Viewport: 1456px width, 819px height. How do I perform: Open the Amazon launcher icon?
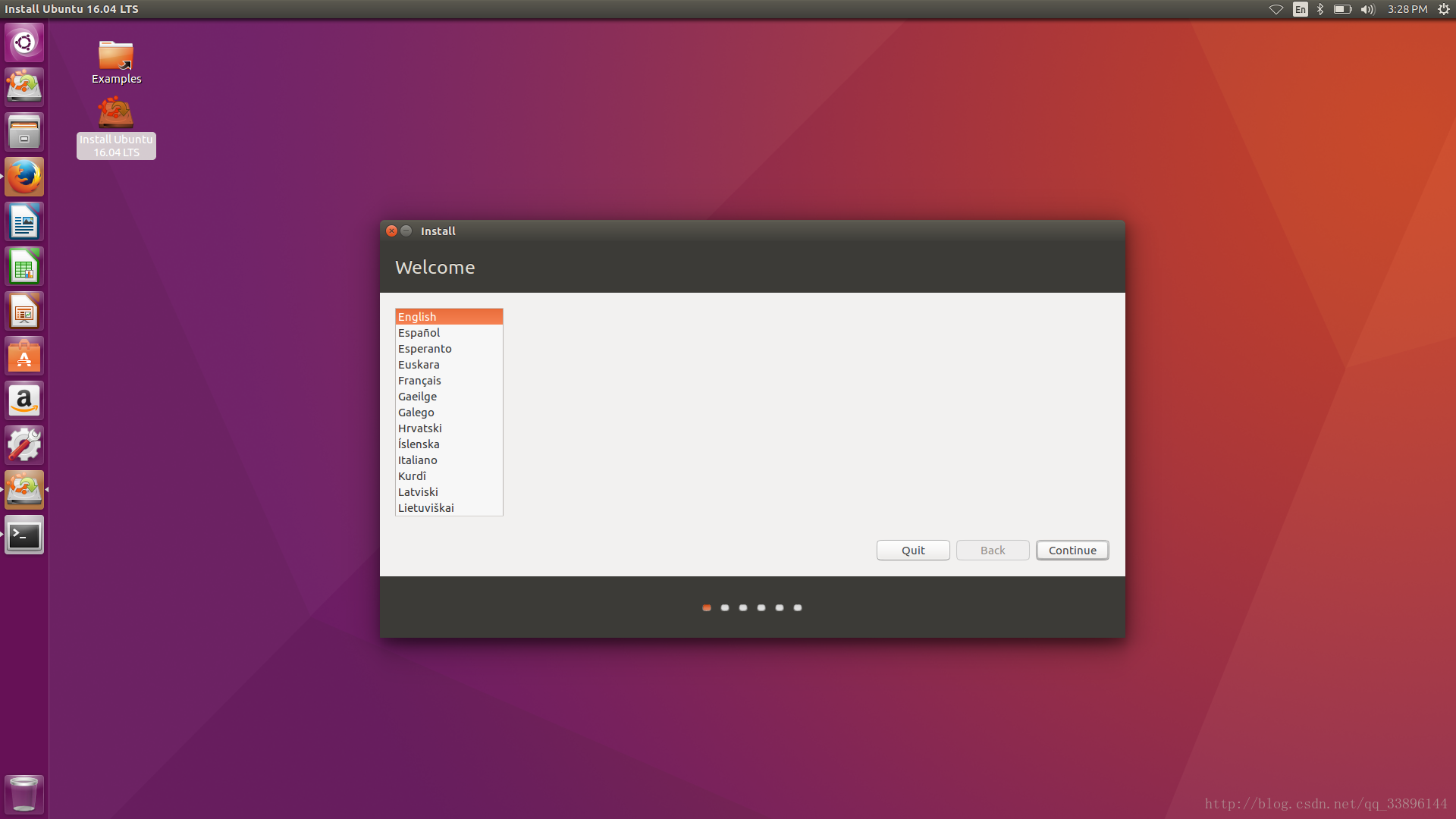click(24, 400)
